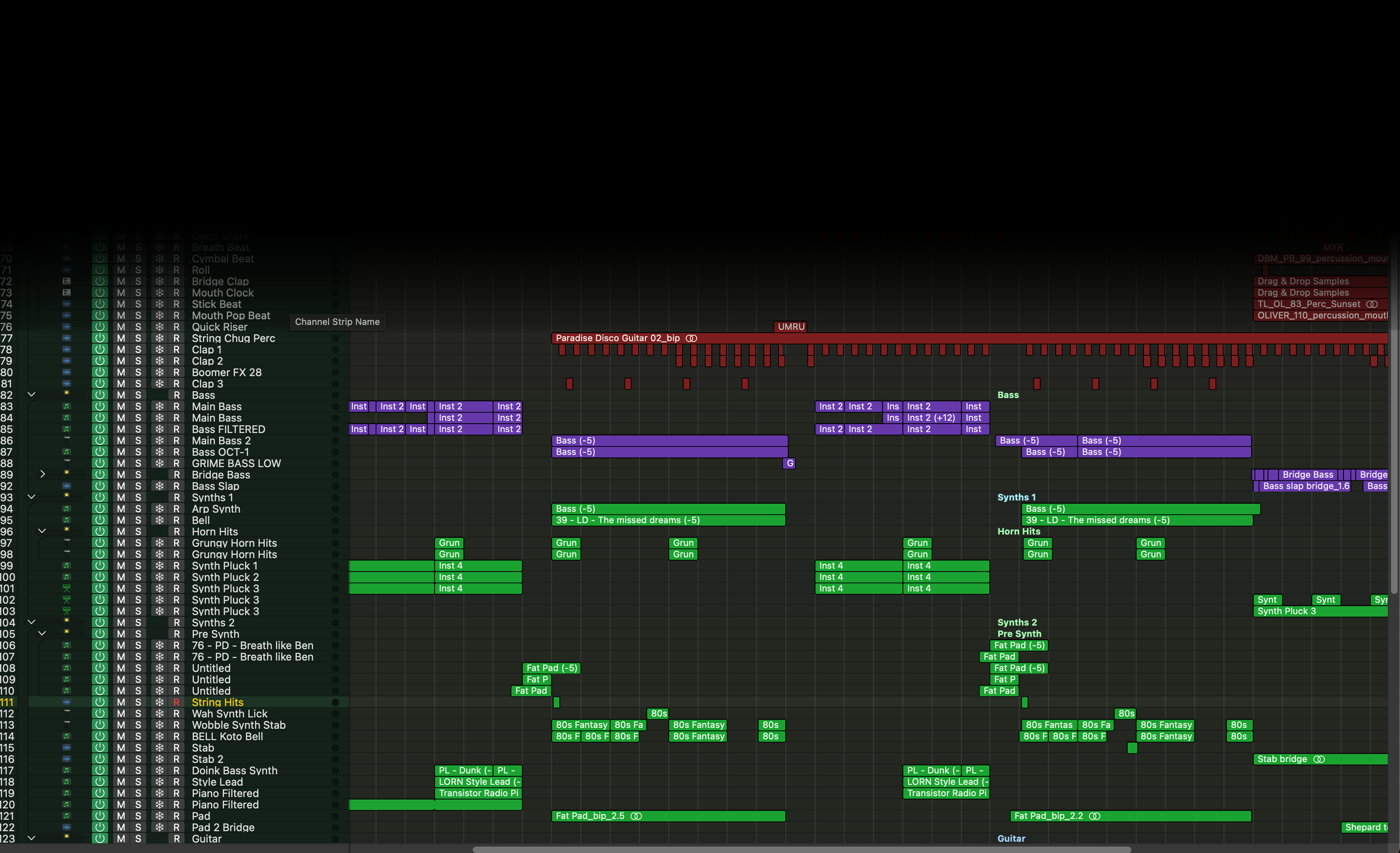1400x853 pixels.
Task: Record-enable the Pad 2 Bridge track
Action: [x=177, y=827]
